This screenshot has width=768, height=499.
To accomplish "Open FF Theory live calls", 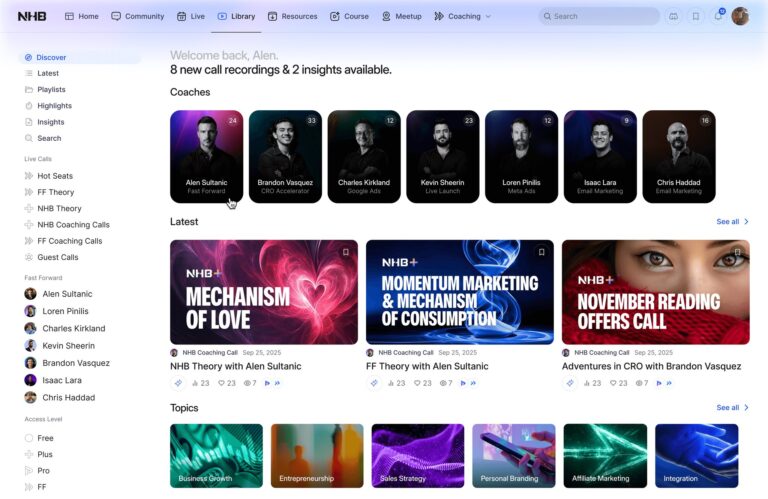I will pos(49,192).
